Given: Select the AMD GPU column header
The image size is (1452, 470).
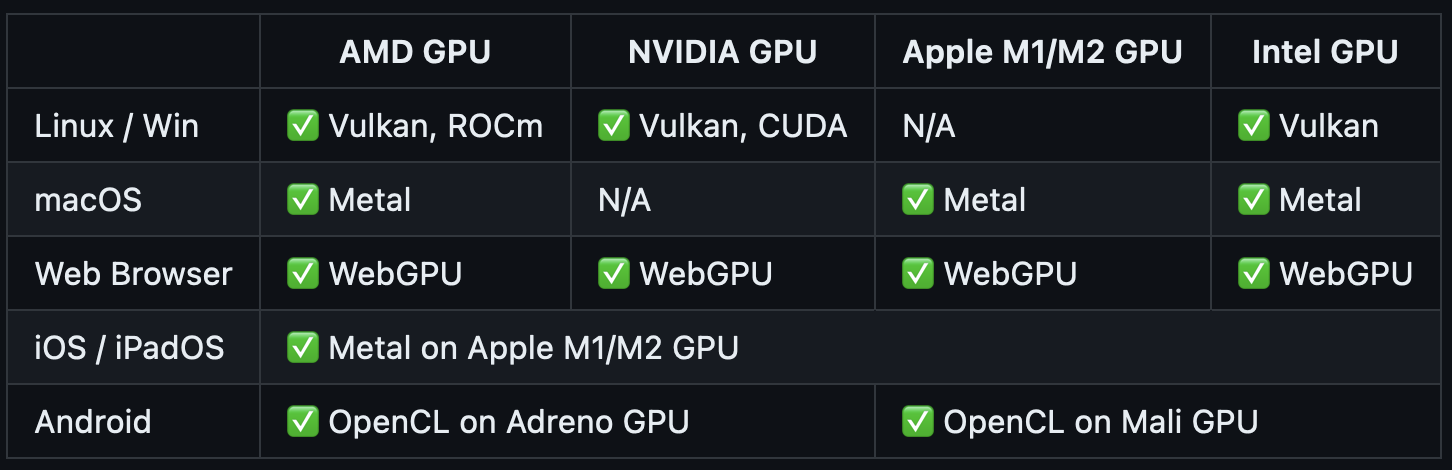Looking at the screenshot, I should click(415, 52).
